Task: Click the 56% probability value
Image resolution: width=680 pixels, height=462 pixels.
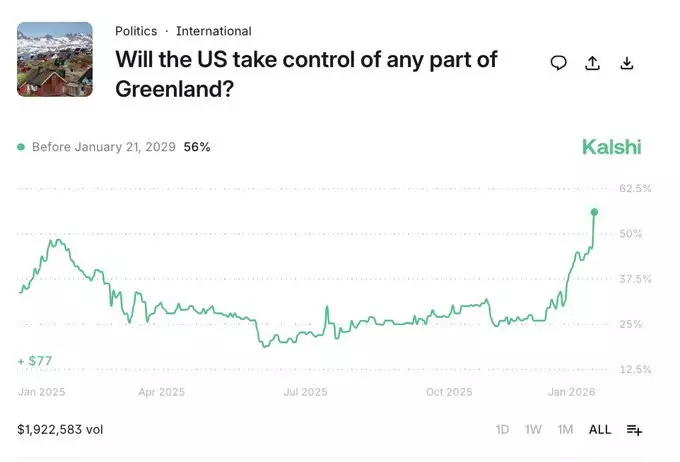Action: [x=197, y=147]
